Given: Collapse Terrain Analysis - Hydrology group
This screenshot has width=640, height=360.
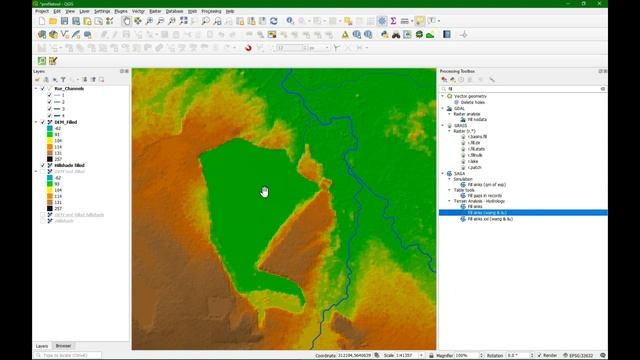Looking at the screenshot, I should coord(449,201).
